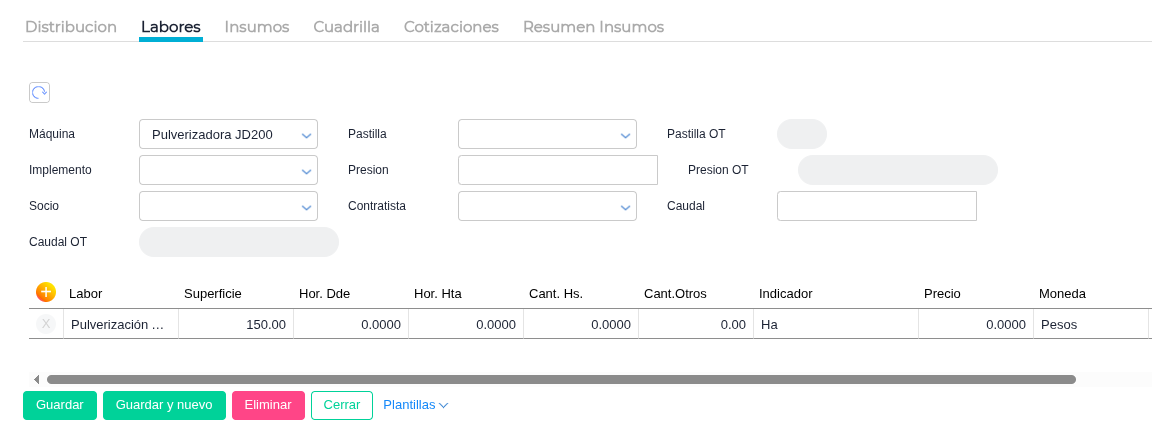The height and width of the screenshot is (438, 1152).
Task: Select the Resumen Insumos tab
Action: pyautogui.click(x=593, y=27)
